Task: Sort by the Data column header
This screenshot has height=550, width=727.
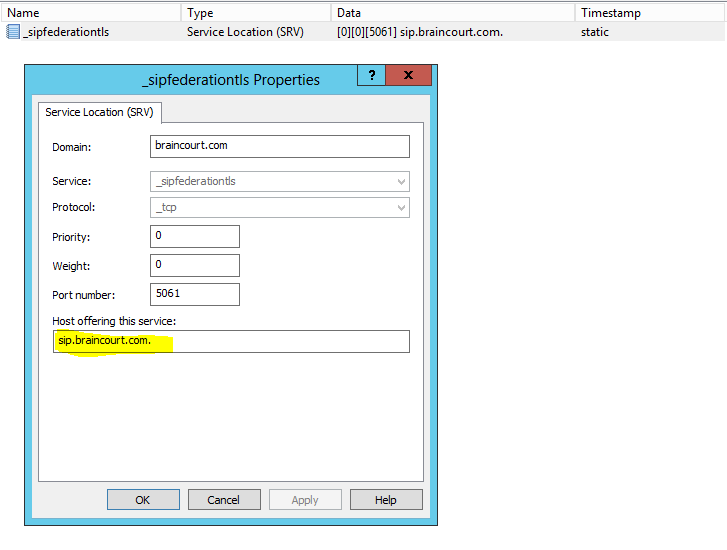Action: (453, 13)
